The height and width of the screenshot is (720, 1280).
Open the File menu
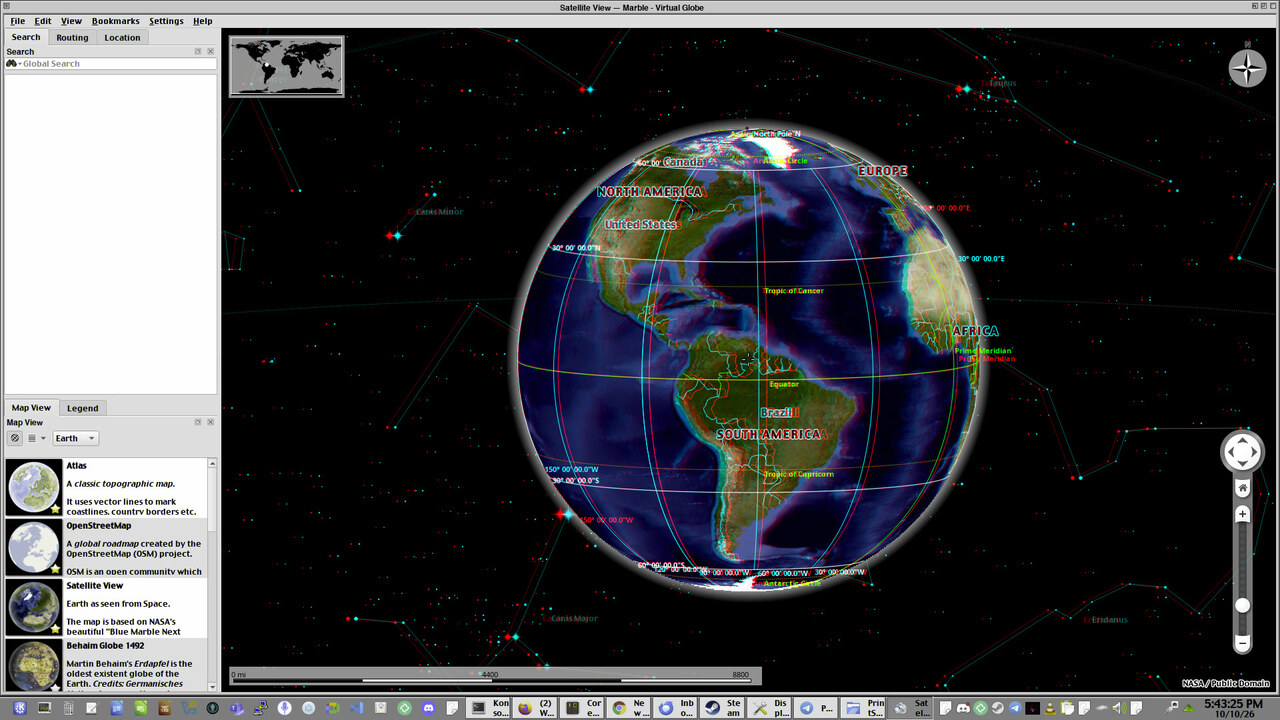click(18, 21)
